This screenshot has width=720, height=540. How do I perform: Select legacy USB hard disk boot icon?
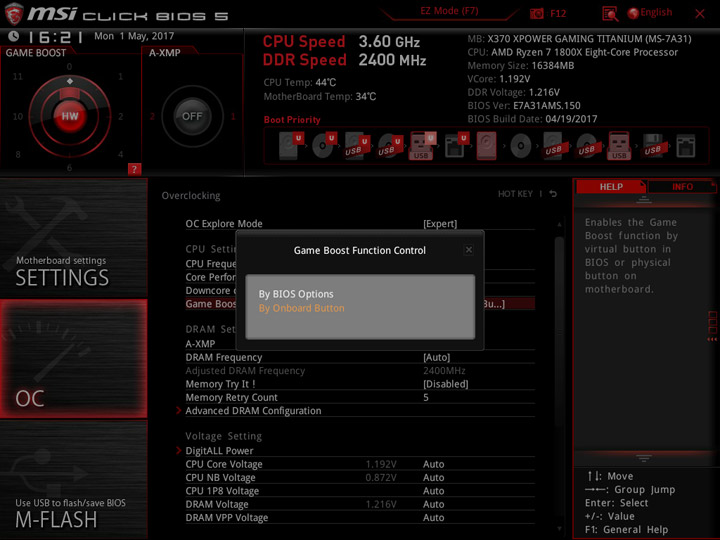pos(554,146)
